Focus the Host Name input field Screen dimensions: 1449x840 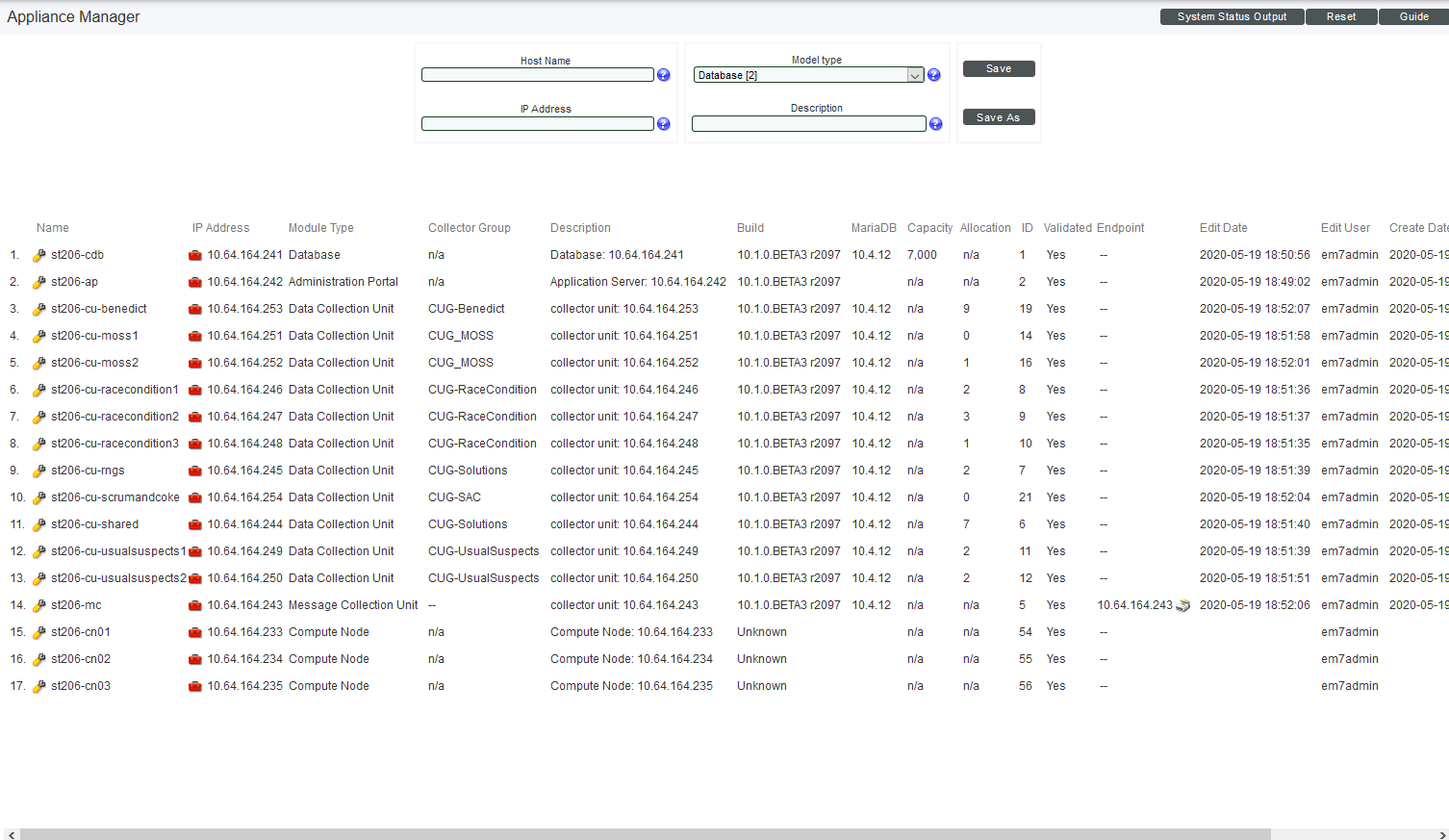[537, 75]
